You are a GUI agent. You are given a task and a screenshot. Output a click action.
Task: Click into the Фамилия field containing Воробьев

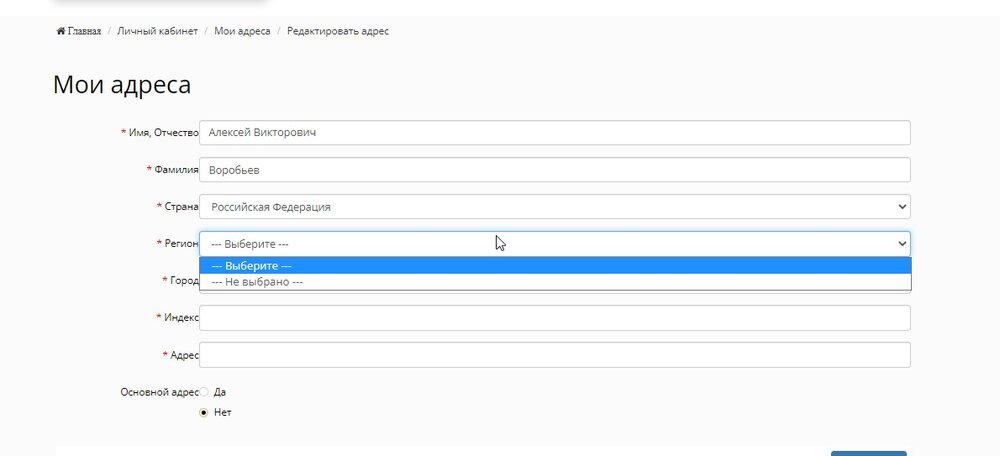point(554,170)
